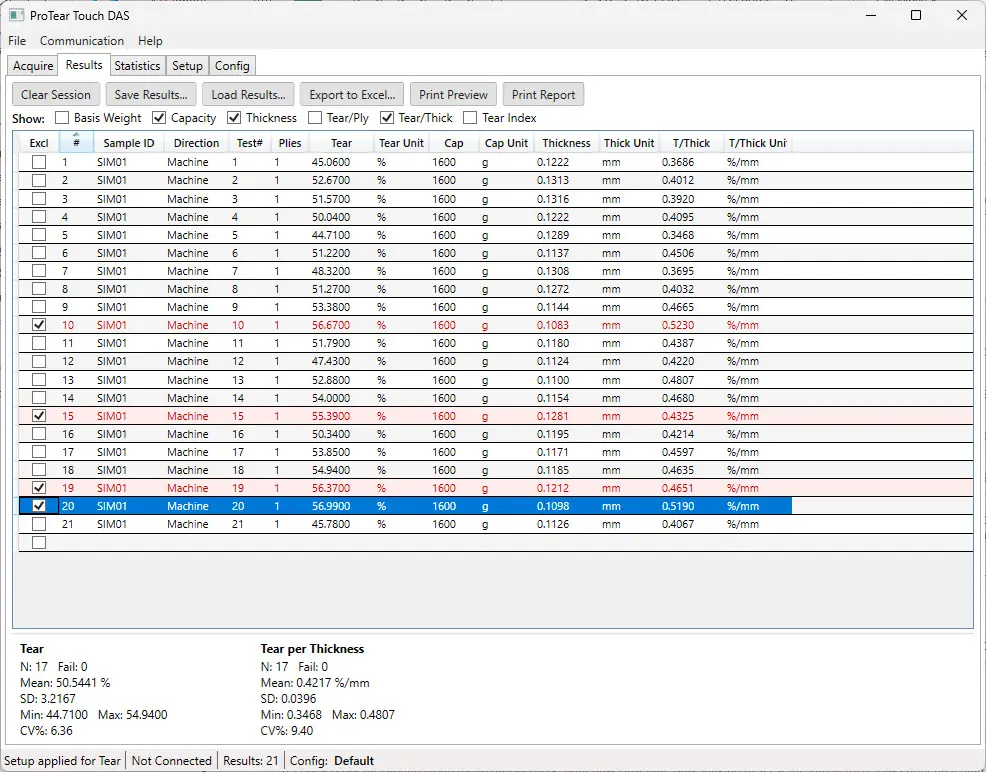Uncheck Excl box for row 19
This screenshot has height=772, width=986.
coord(39,488)
